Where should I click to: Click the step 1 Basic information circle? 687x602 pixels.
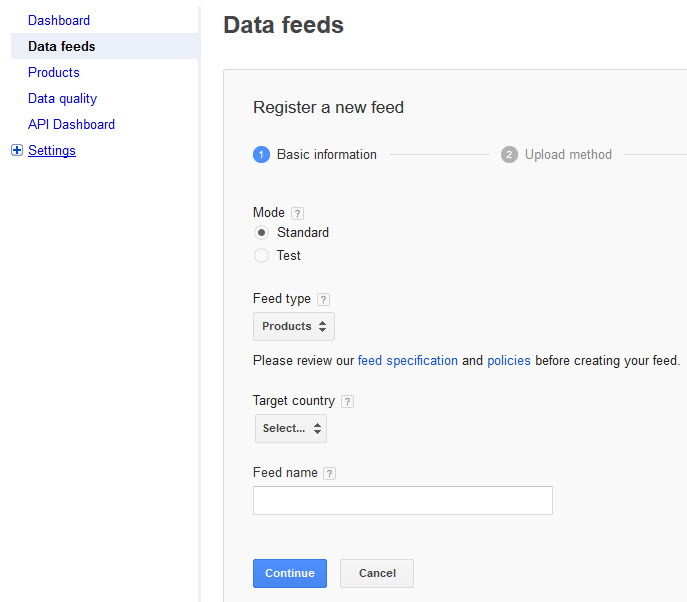(x=262, y=155)
